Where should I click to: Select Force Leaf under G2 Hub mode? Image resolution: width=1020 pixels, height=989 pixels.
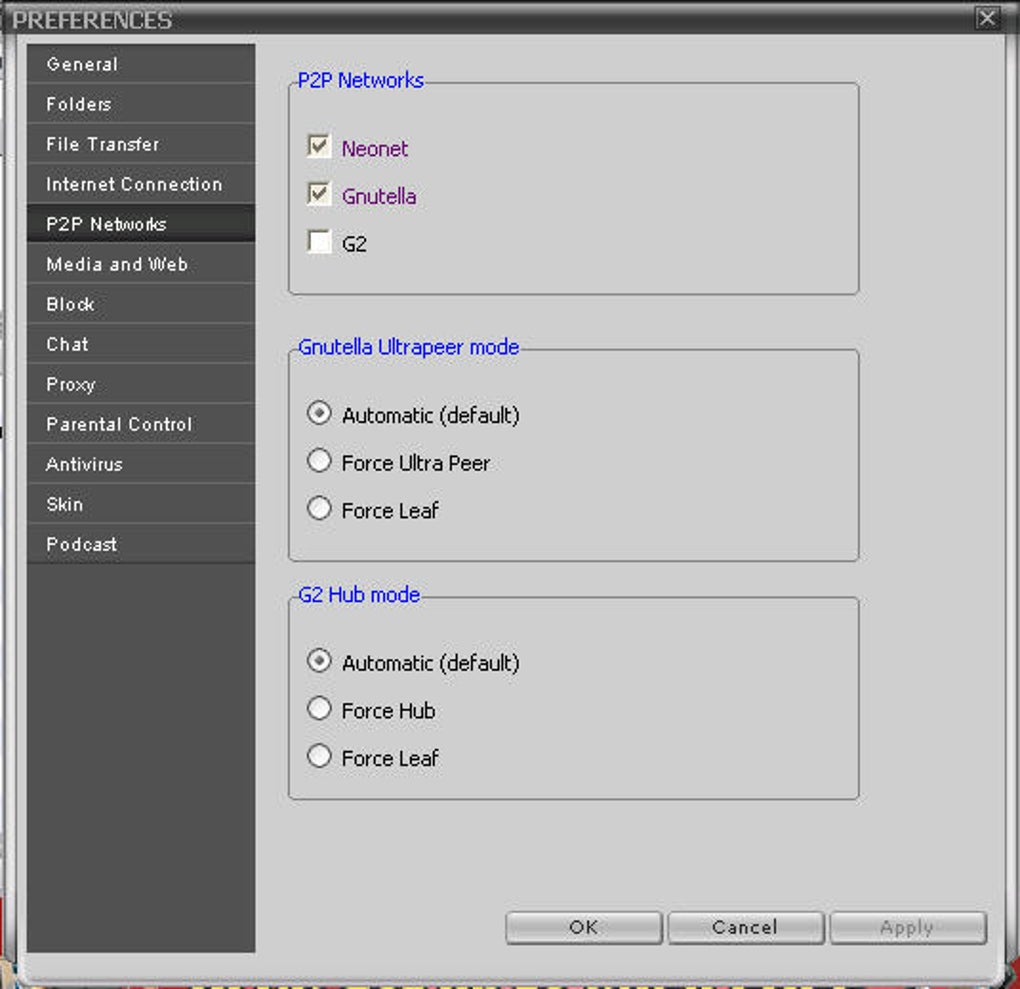(319, 756)
